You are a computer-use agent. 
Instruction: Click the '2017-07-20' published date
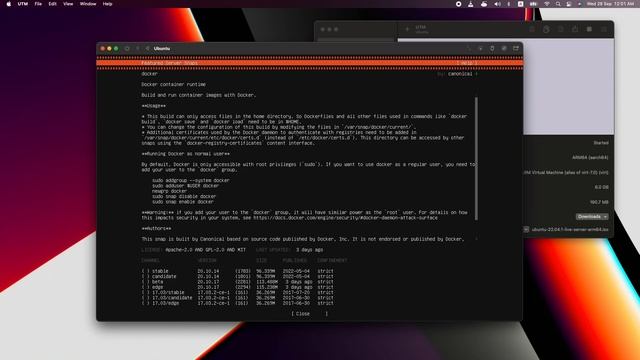pyautogui.click(x=296, y=292)
